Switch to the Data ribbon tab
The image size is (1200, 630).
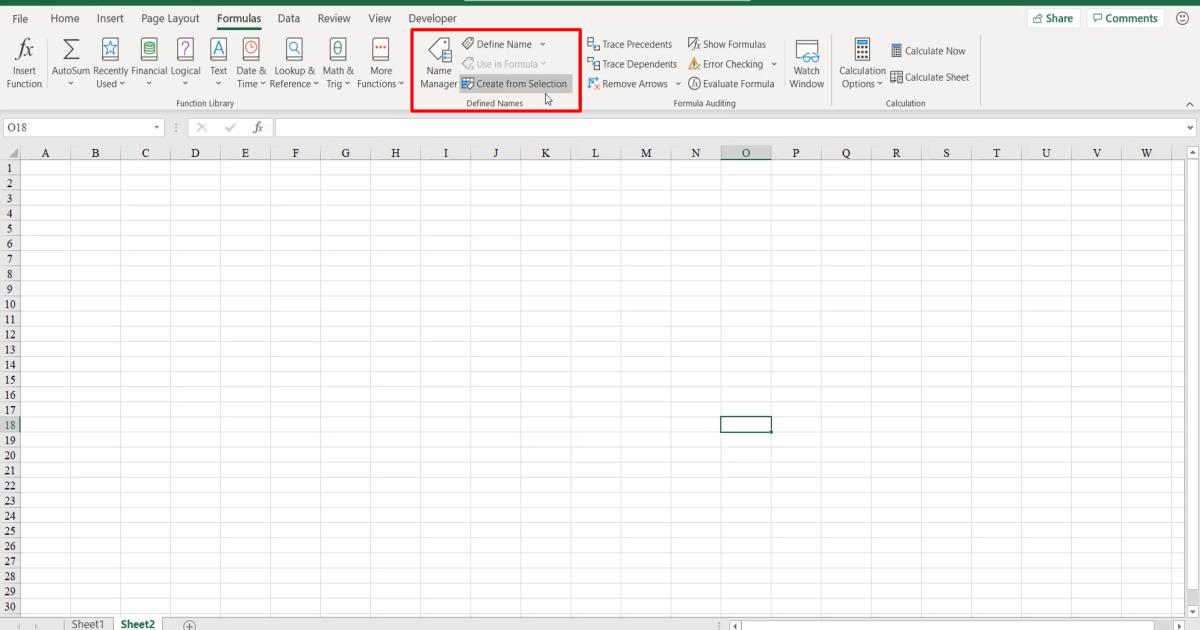pos(288,17)
